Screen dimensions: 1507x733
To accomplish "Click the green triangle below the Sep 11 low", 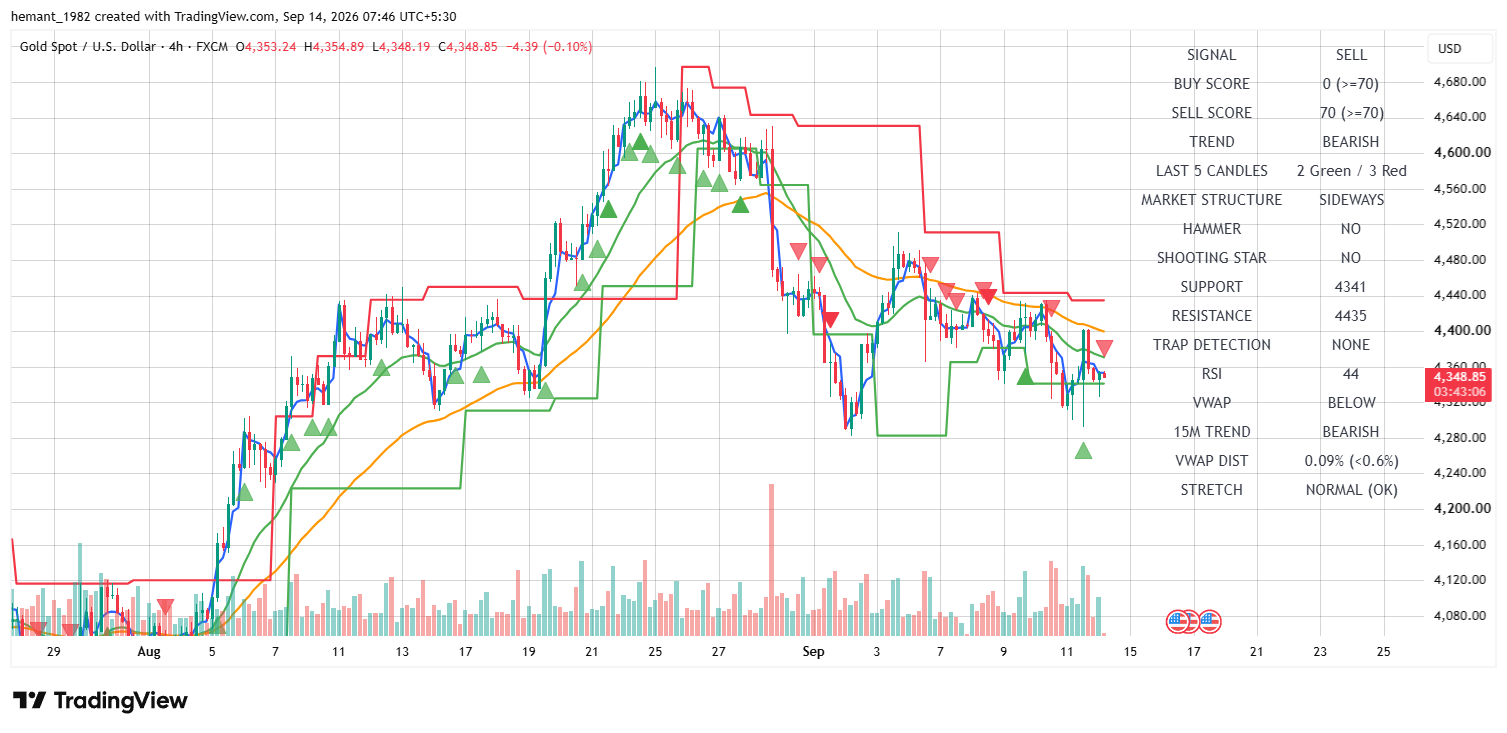I will (1083, 451).
